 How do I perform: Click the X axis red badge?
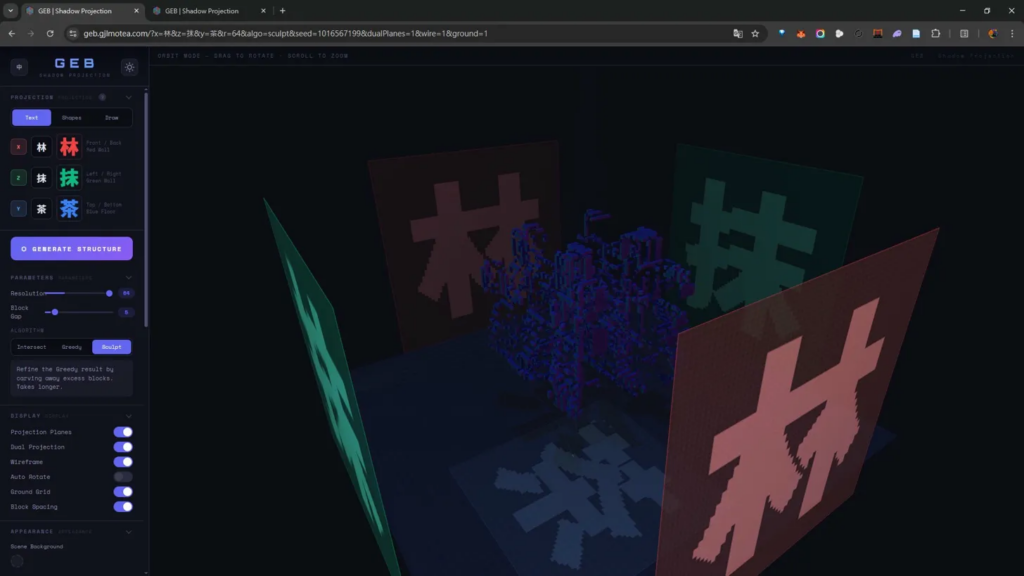click(x=18, y=147)
